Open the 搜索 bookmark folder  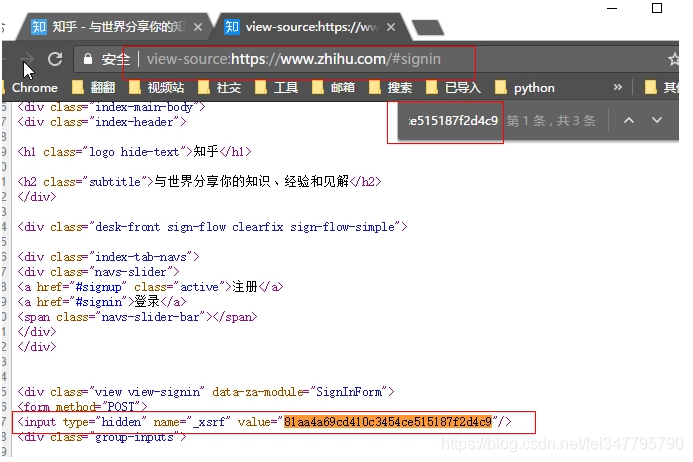pyautogui.click(x=391, y=88)
